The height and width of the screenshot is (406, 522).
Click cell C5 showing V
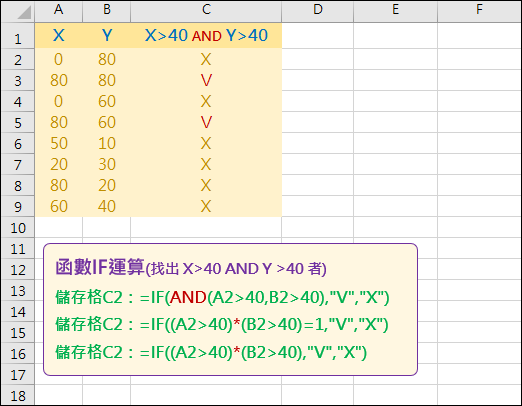(206, 122)
